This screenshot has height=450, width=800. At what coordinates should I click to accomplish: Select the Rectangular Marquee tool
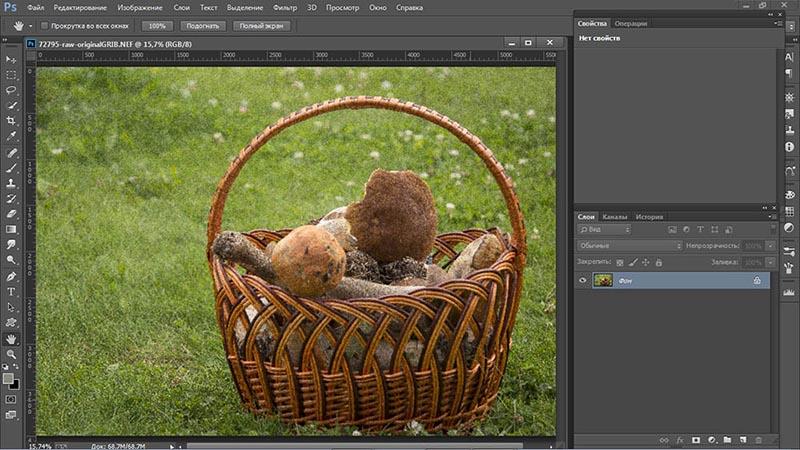[x=11, y=75]
